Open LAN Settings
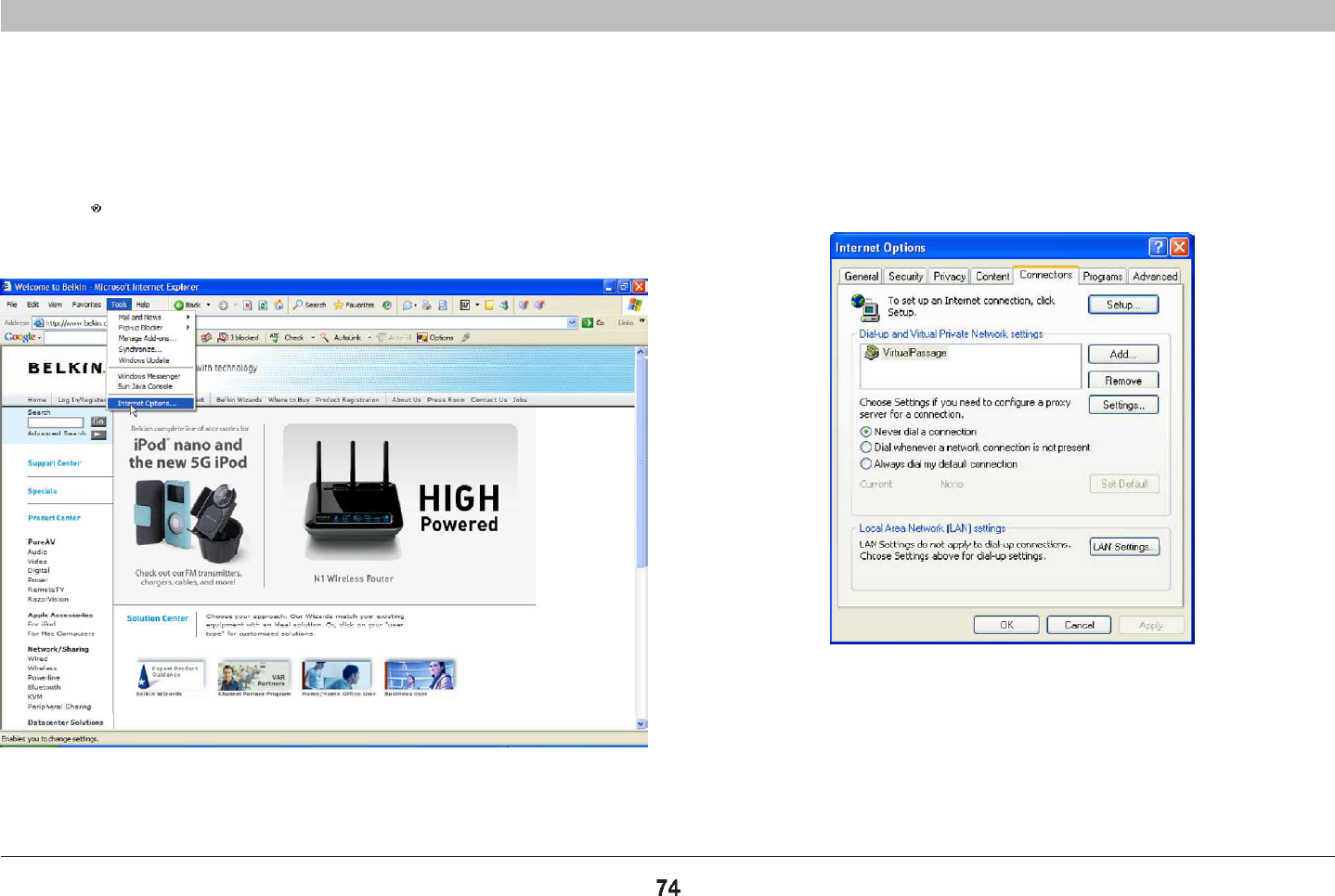The width and height of the screenshot is (1335, 896). (1124, 547)
